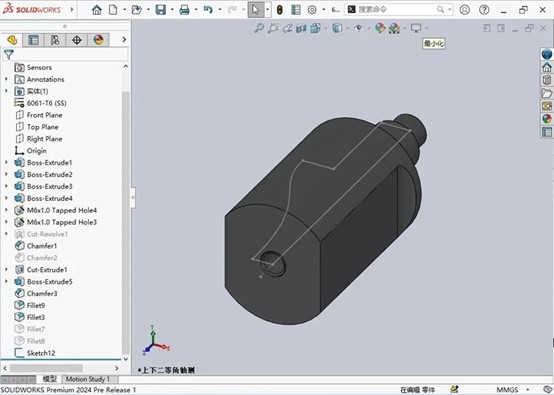Click Zoom to Fit view icon

tap(259, 28)
